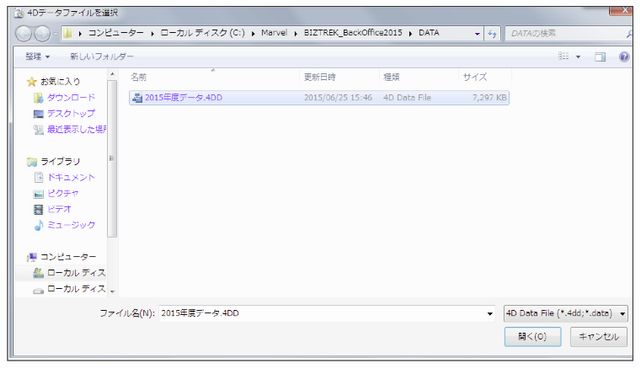
Task: Click the お気に入り star icon
Action: pos(31,82)
